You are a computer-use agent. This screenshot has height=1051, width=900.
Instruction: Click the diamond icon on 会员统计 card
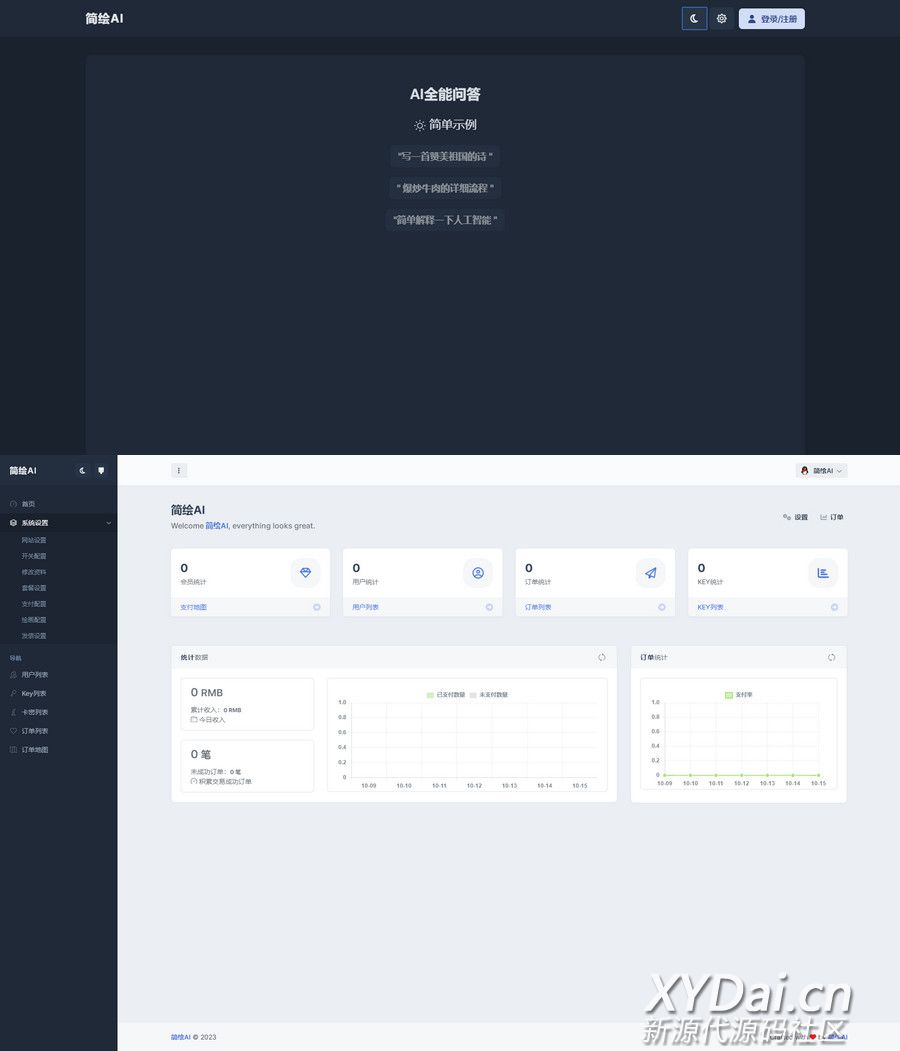click(x=305, y=573)
